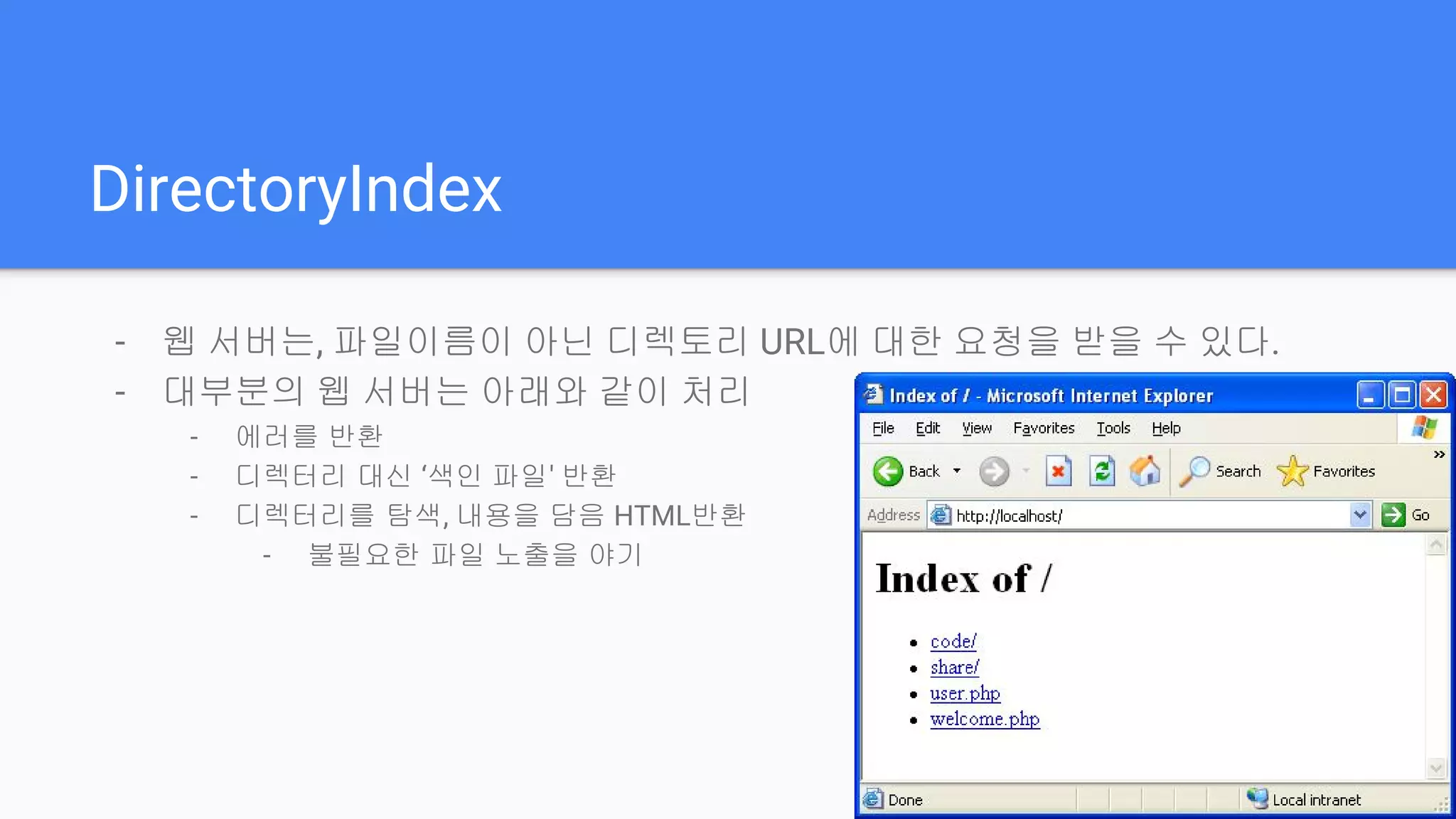Click the page icon in address bar

pyautogui.click(x=941, y=515)
